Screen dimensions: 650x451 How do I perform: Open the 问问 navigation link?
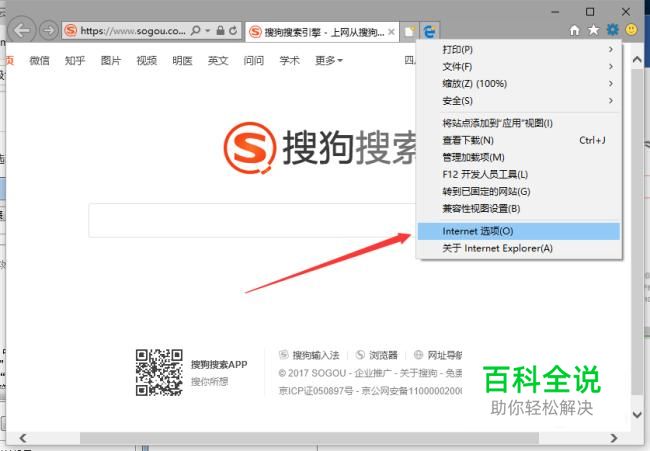pyautogui.click(x=254, y=61)
